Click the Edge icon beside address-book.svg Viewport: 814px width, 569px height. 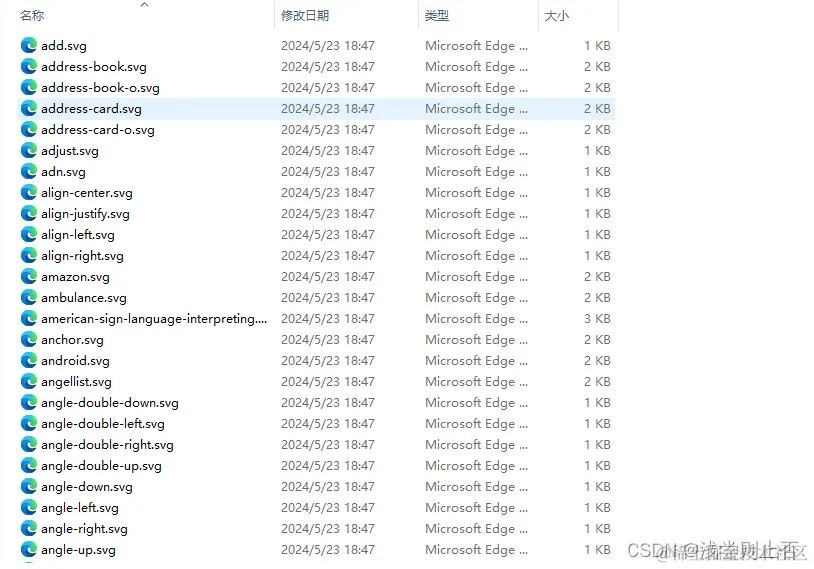(29, 66)
